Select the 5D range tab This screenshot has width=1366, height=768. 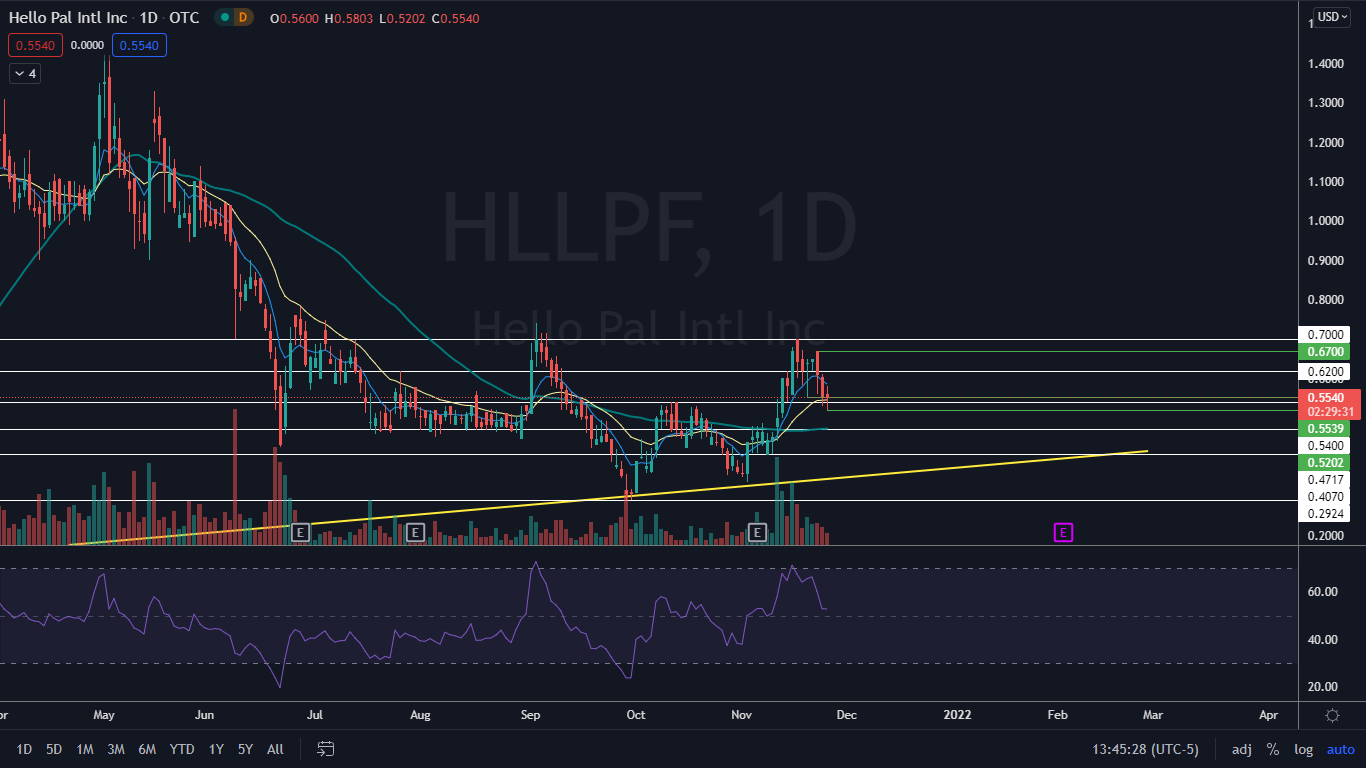(54, 749)
